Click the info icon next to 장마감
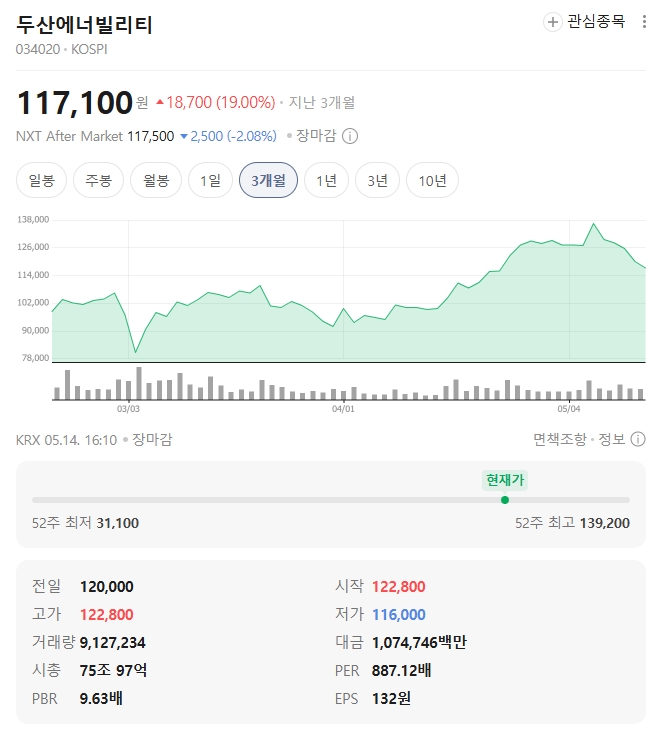The height and width of the screenshot is (733, 663). (350, 137)
